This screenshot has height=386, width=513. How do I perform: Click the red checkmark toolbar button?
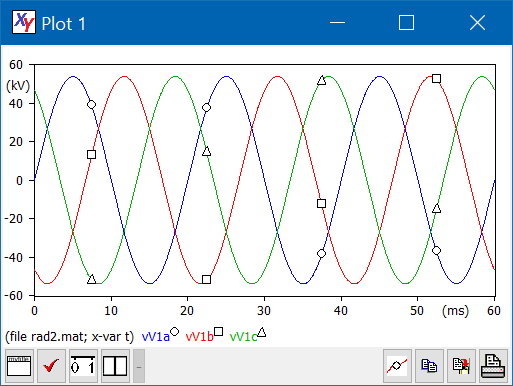click(51, 366)
